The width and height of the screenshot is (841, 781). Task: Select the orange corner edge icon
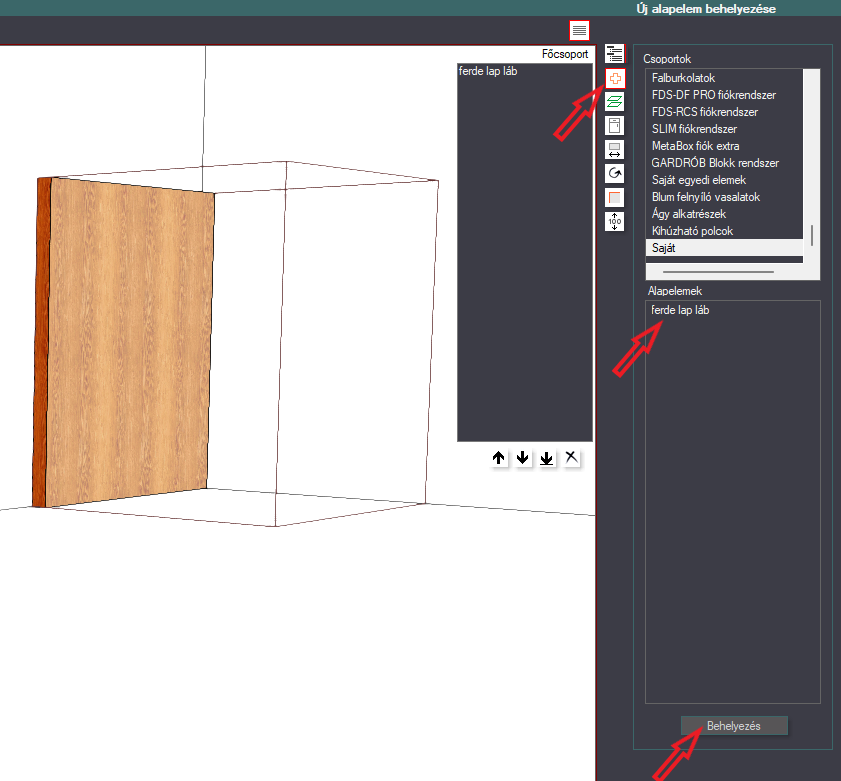pyautogui.click(x=615, y=197)
